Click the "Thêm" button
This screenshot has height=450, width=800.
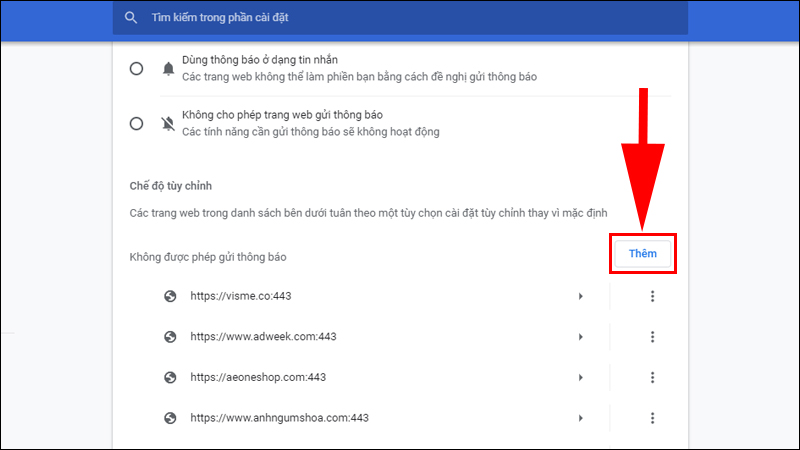[643, 254]
